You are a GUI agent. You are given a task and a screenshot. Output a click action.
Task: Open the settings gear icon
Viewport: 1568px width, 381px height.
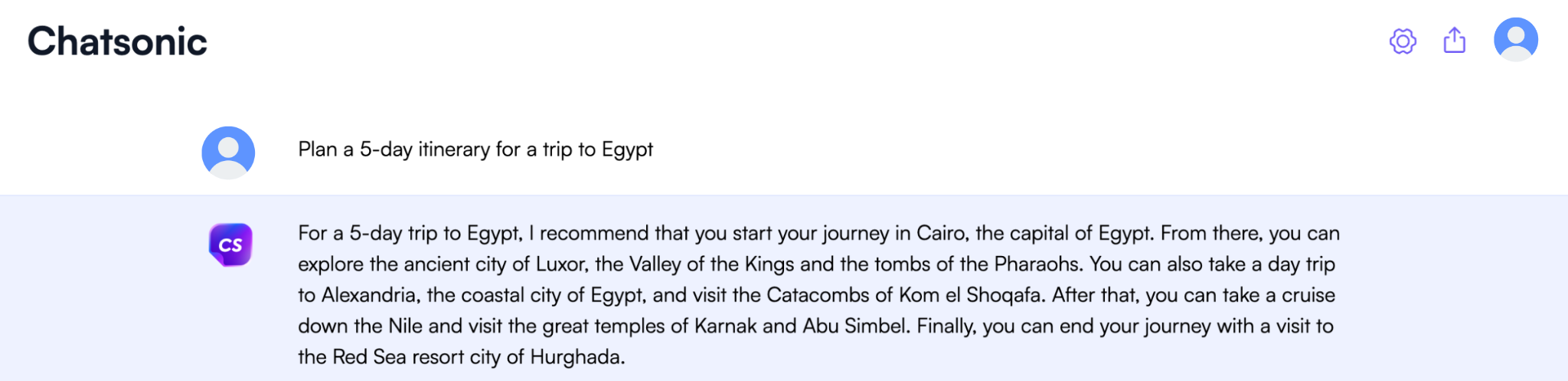pyautogui.click(x=1403, y=41)
